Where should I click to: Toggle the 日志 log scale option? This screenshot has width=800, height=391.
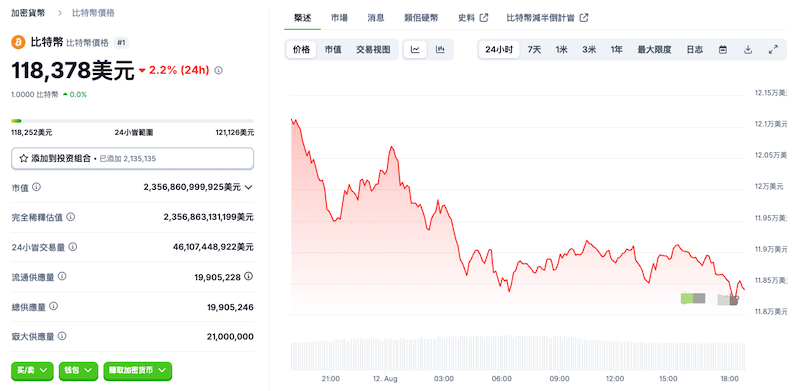(694, 50)
